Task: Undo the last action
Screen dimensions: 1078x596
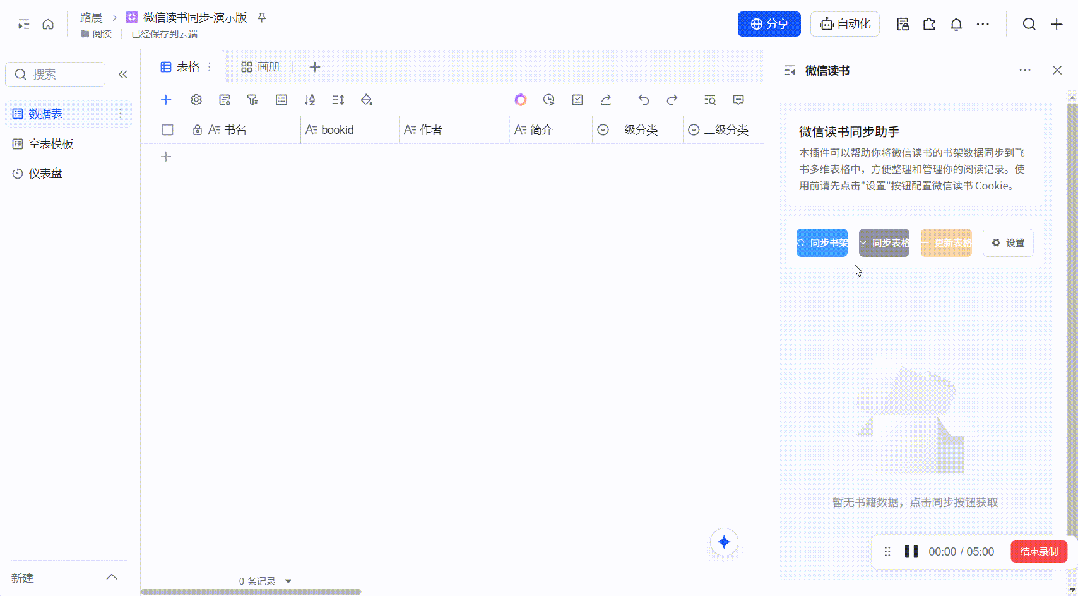Action: (x=644, y=100)
